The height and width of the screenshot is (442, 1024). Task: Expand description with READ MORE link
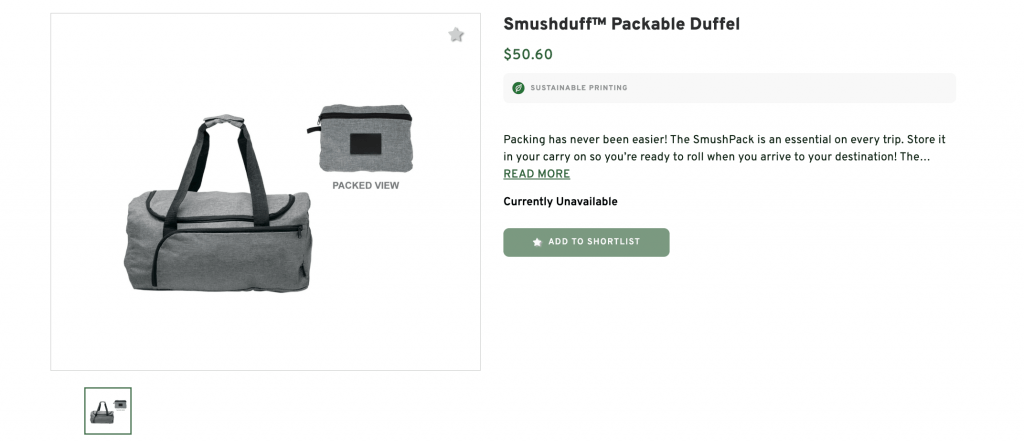coord(536,174)
